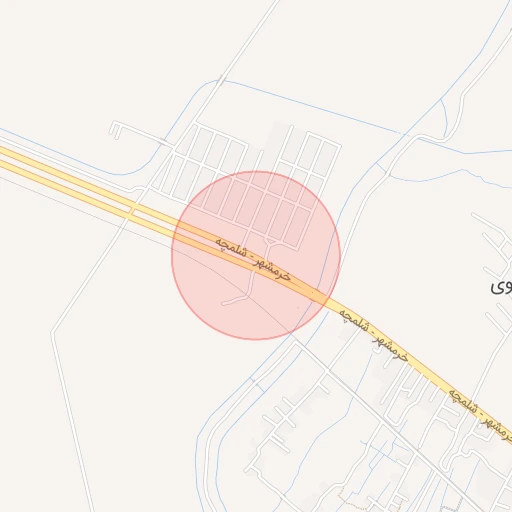Select the sharp bend of the long western road
The width and height of the screenshot is (512, 512).
coord(53,332)
